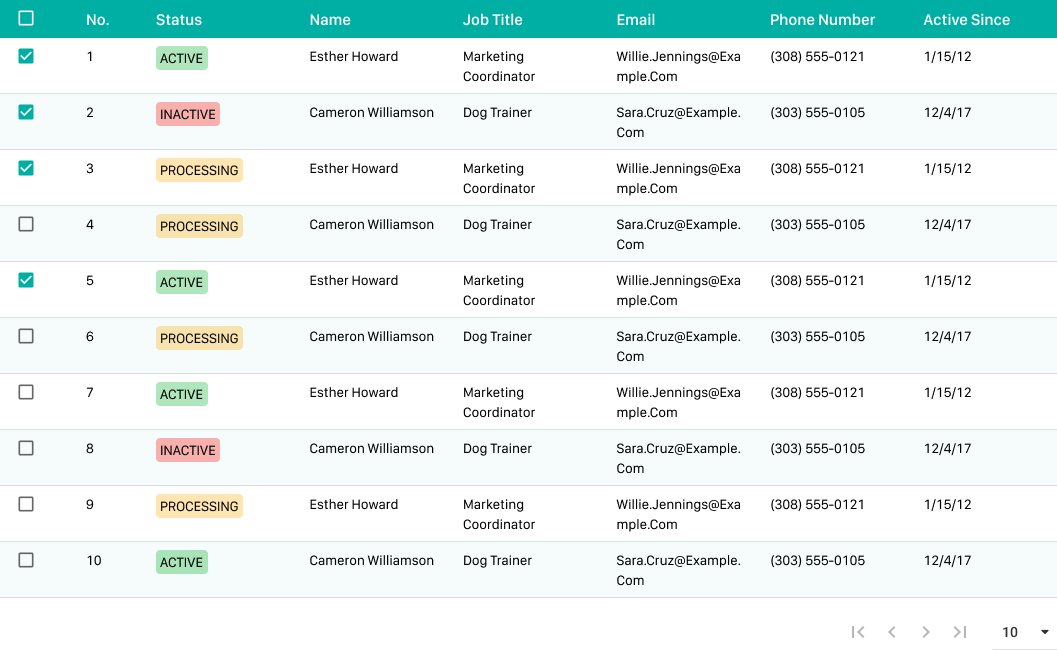Sort by the Phone Number column header

point(822,20)
